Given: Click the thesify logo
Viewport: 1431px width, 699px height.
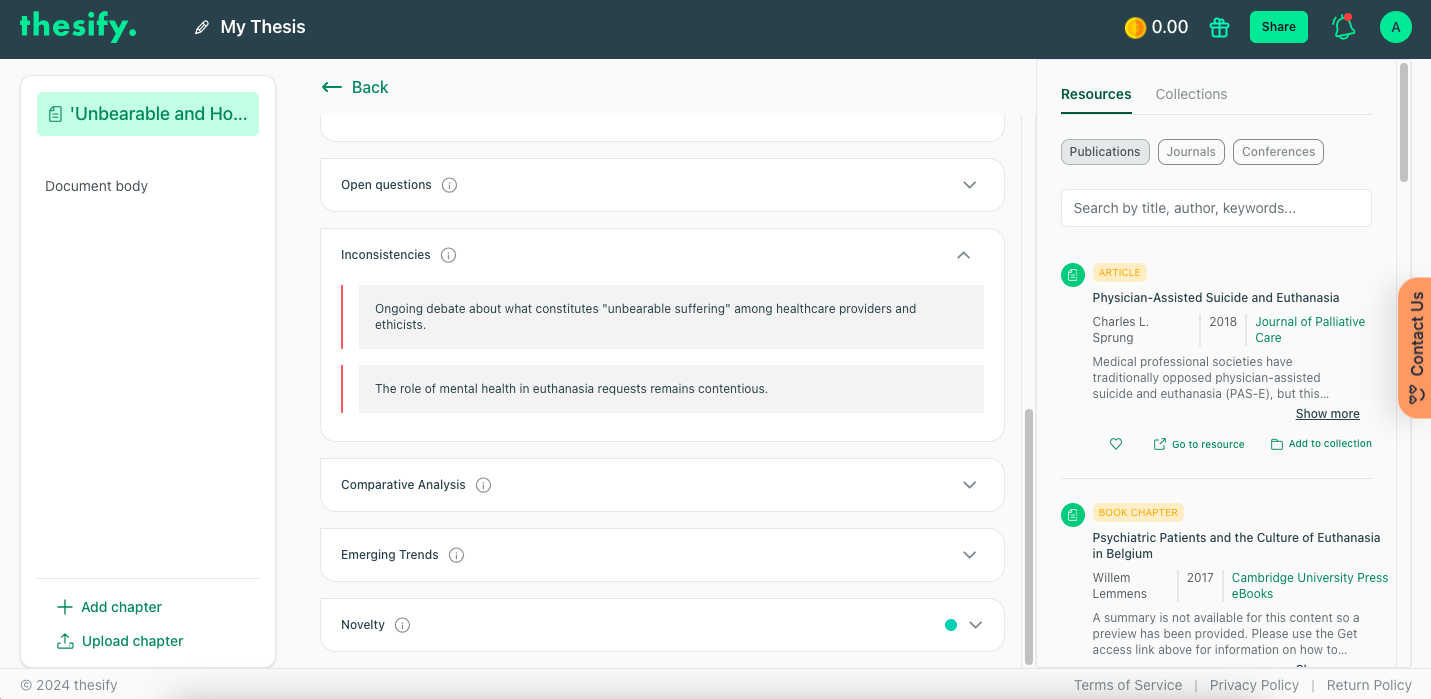Looking at the screenshot, I should 77,26.
